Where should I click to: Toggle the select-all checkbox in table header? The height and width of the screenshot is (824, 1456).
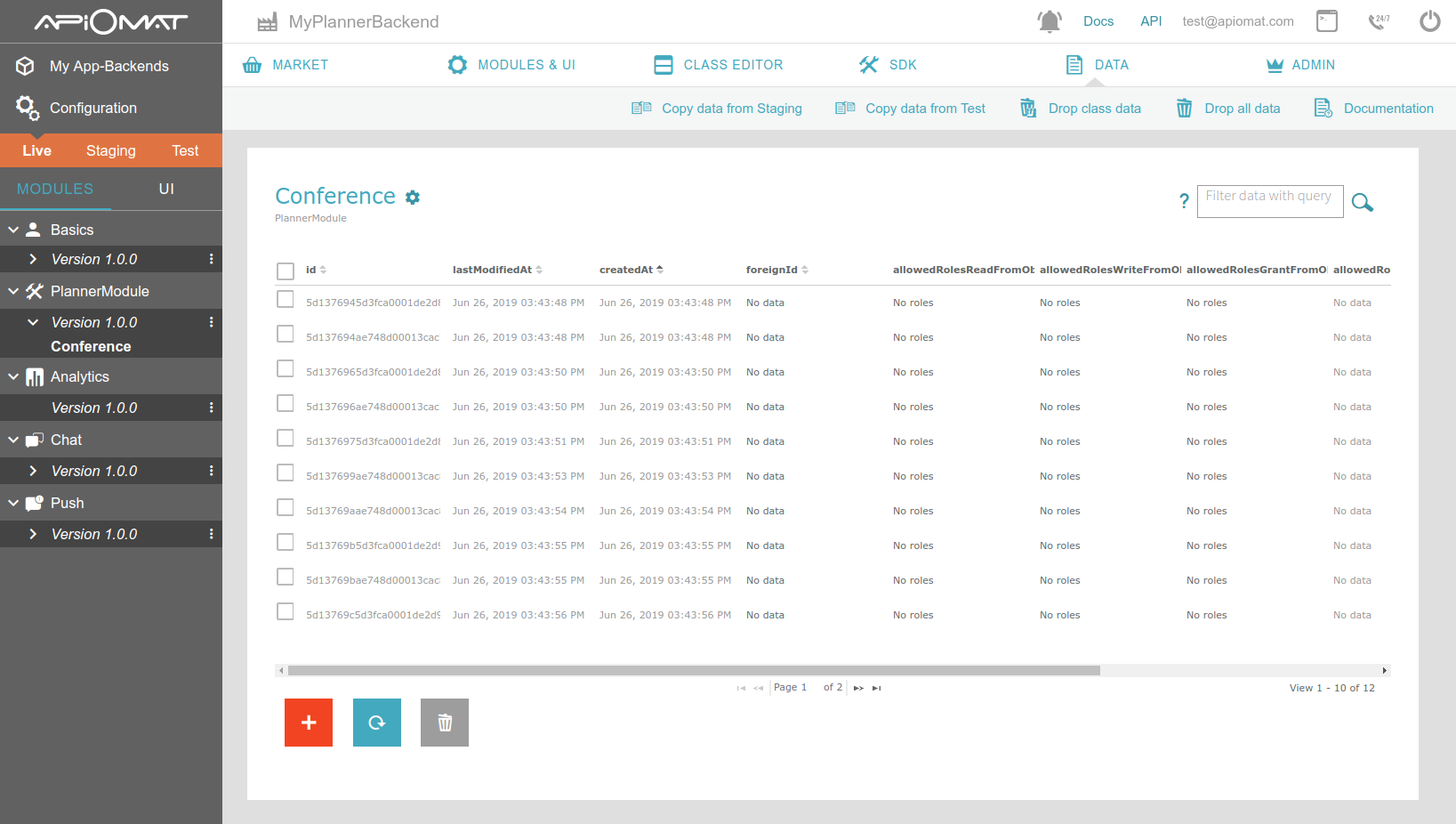[x=286, y=271]
